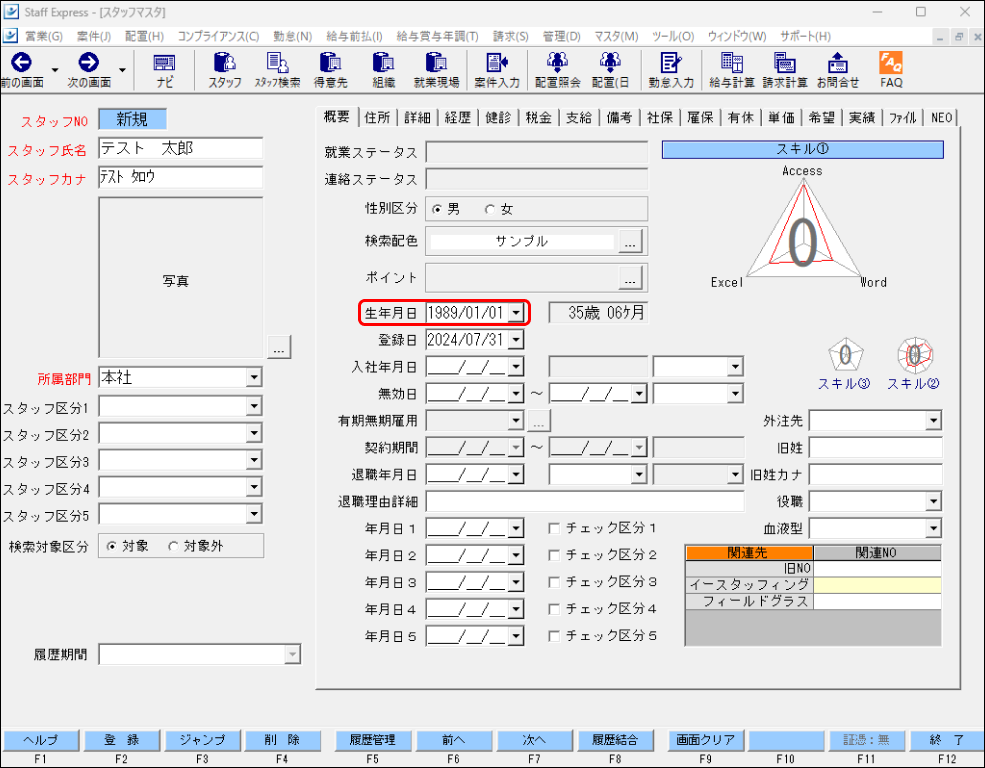The height and width of the screenshot is (768, 985).
Task: Go to the previous screen (前の画面) arrow
Action: tap(22, 62)
